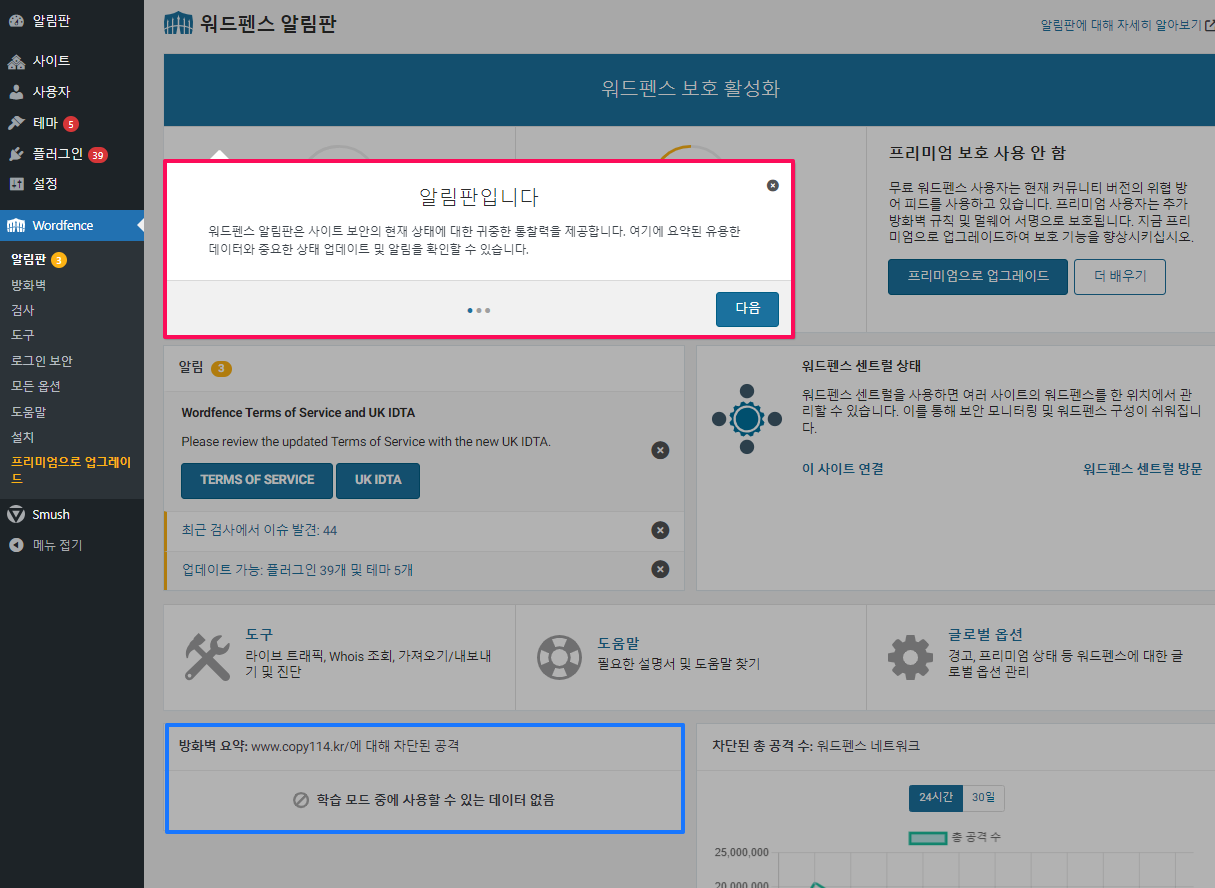Click '워드펜스 센트럴 상태' heading

(861, 366)
